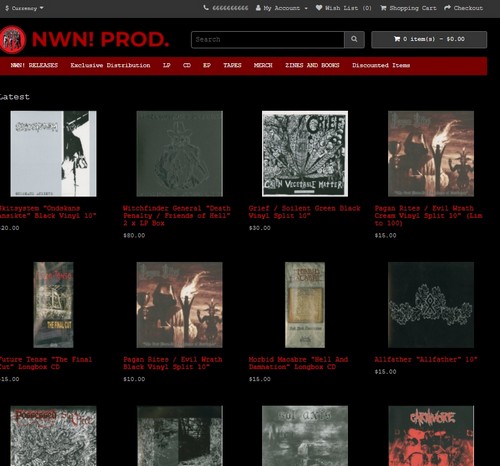Click the NWN! PROD. logo emblem
Image resolution: width=500 pixels, height=466 pixels.
[x=13, y=40]
